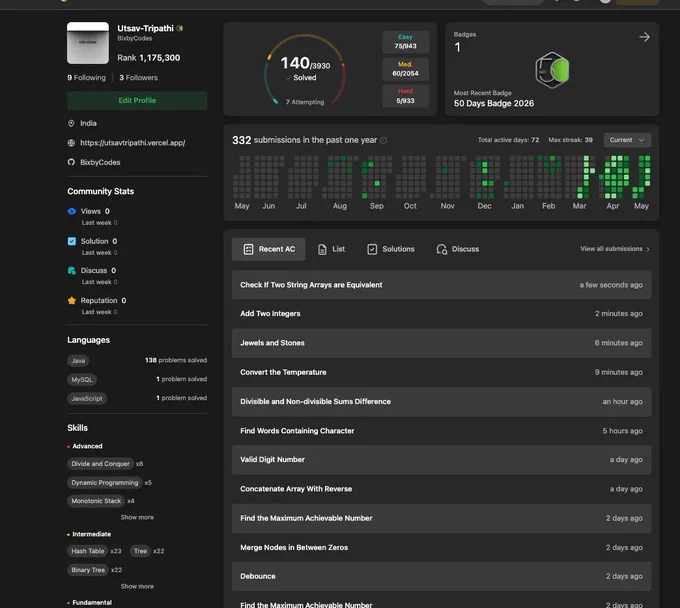The image size is (680, 608).
Task: Click the Total active days: 72 text
Action: pos(508,140)
